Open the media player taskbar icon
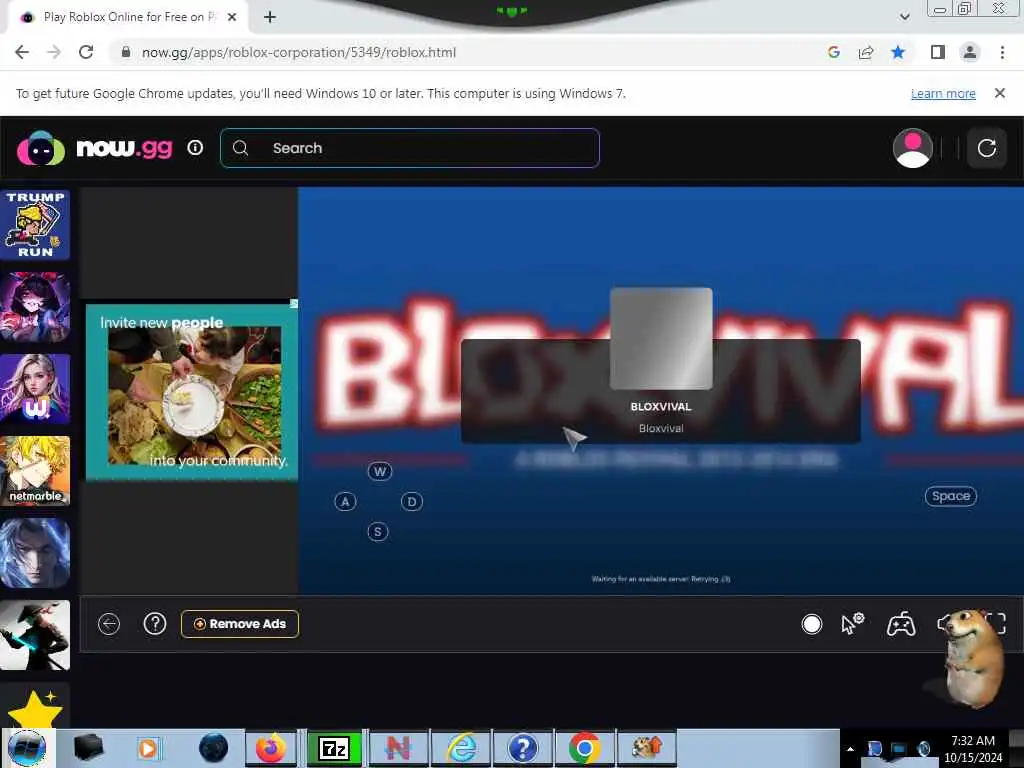 (x=148, y=748)
